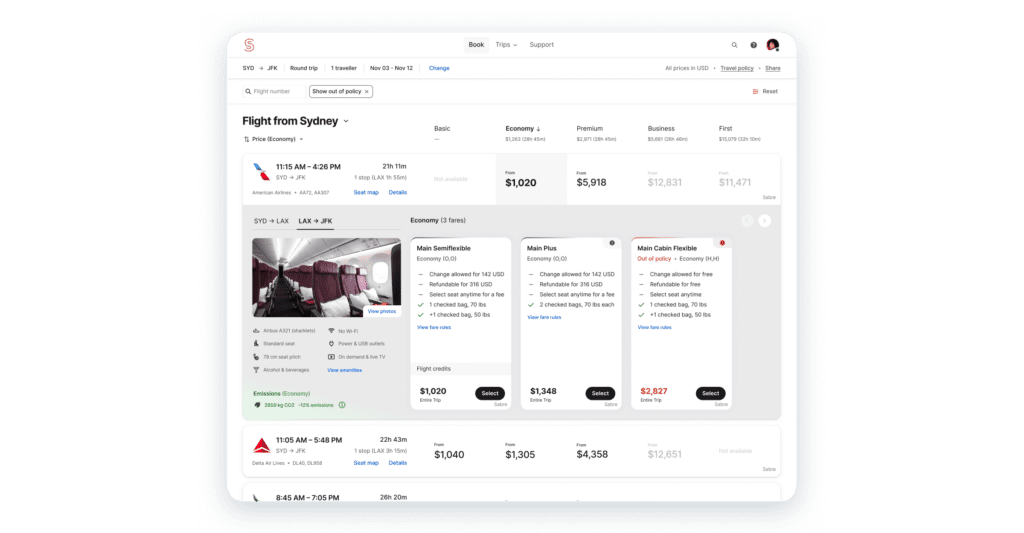Reset all filters

(x=765, y=91)
